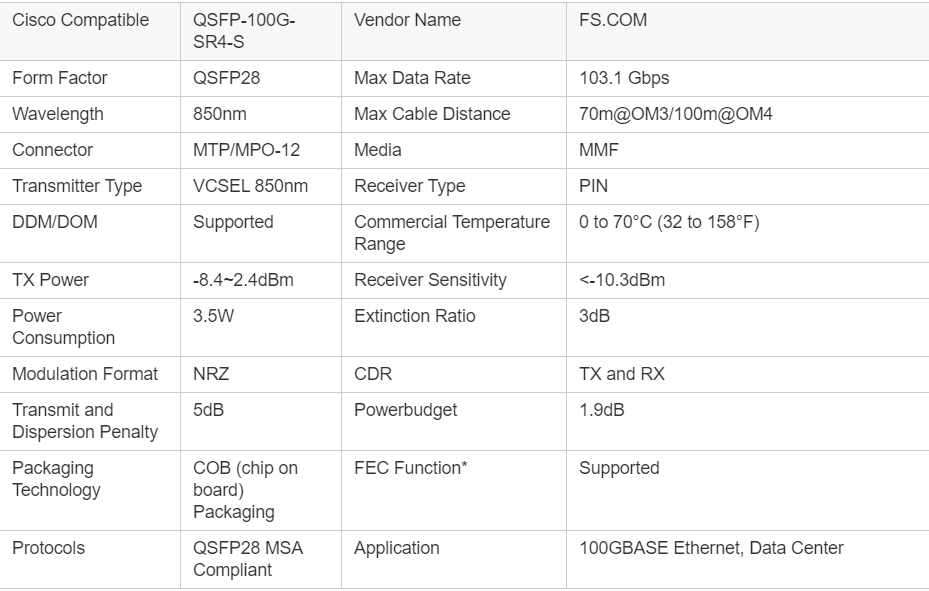Select the FS.COM vendor name value

[612, 20]
